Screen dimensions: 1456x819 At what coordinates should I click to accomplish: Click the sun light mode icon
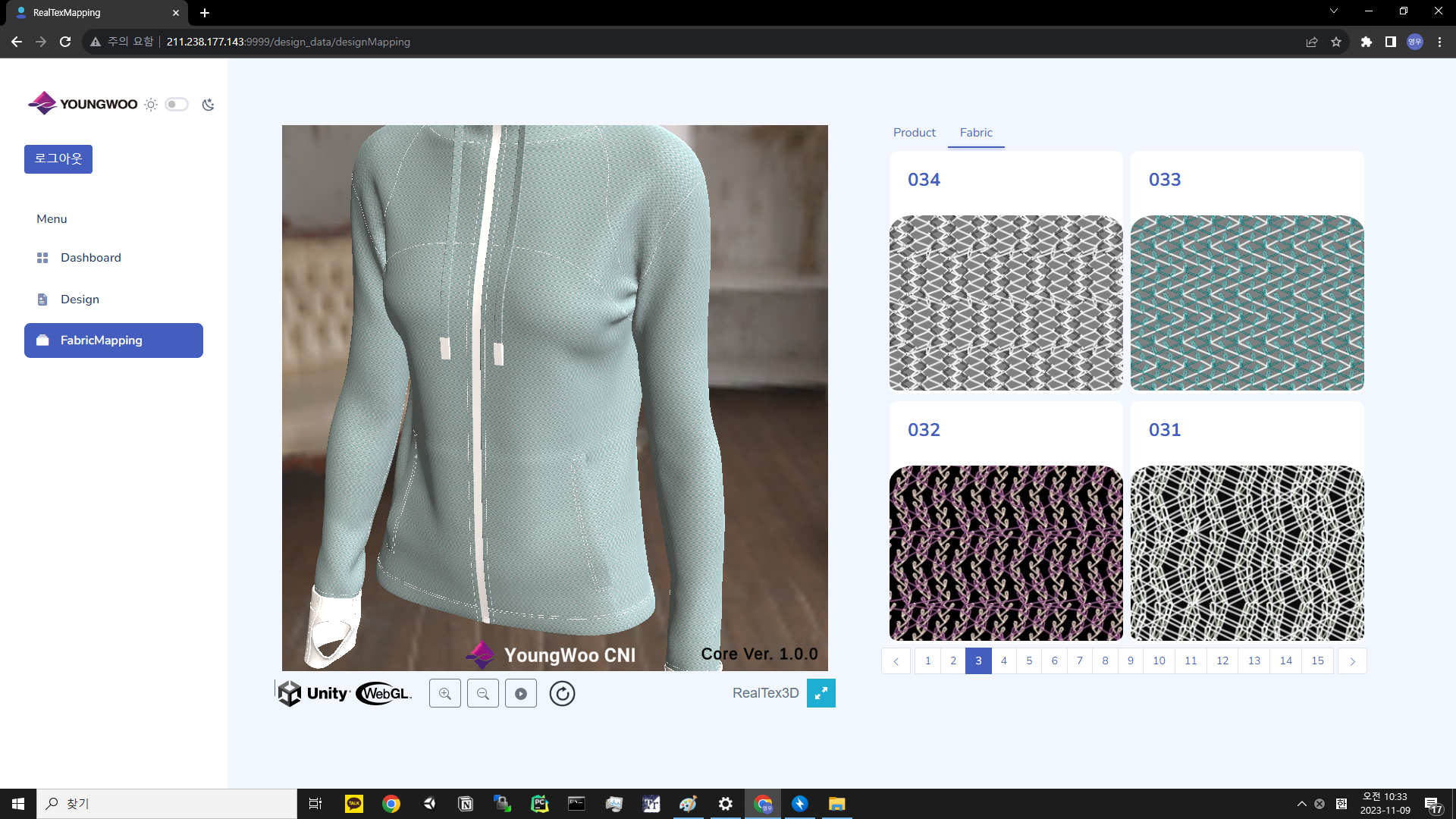pos(151,105)
